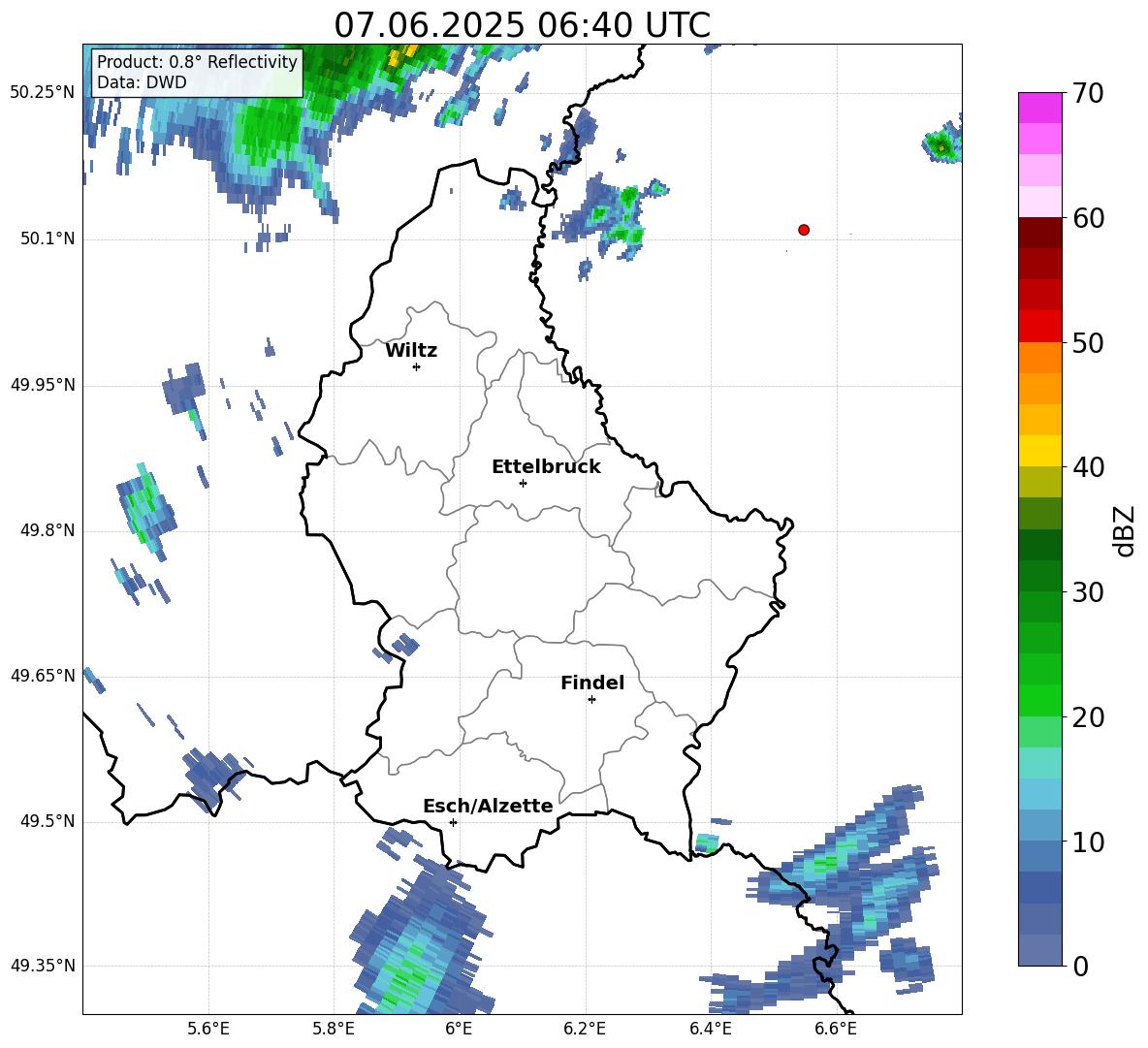Click the red segment at 50 dBZ on the colorbar
Screen dimensions: 1148x1048
pyautogui.click(x=1039, y=327)
